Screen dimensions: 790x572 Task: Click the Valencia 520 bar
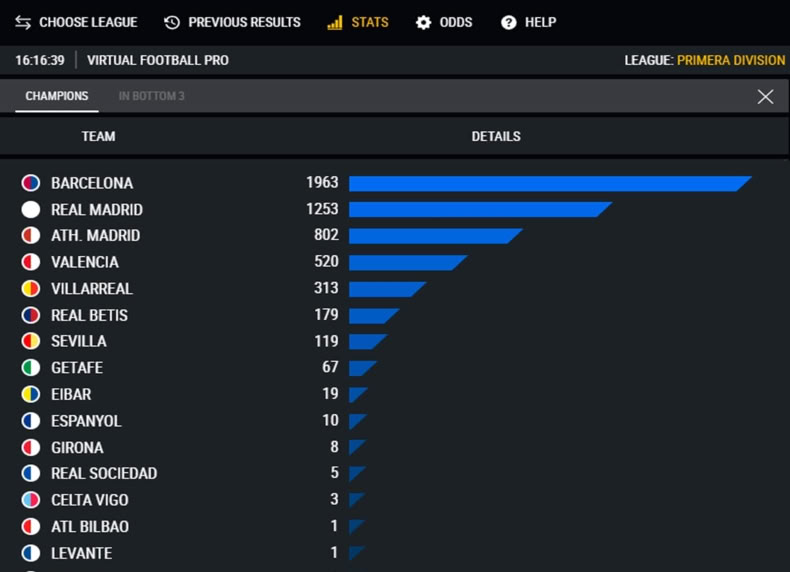click(x=408, y=263)
